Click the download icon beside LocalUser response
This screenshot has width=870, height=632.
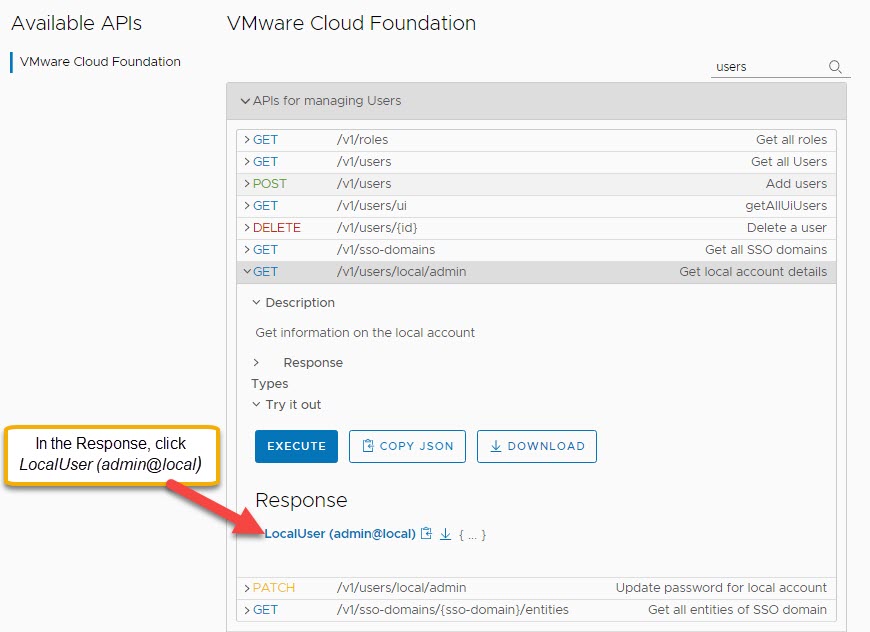[x=446, y=534]
